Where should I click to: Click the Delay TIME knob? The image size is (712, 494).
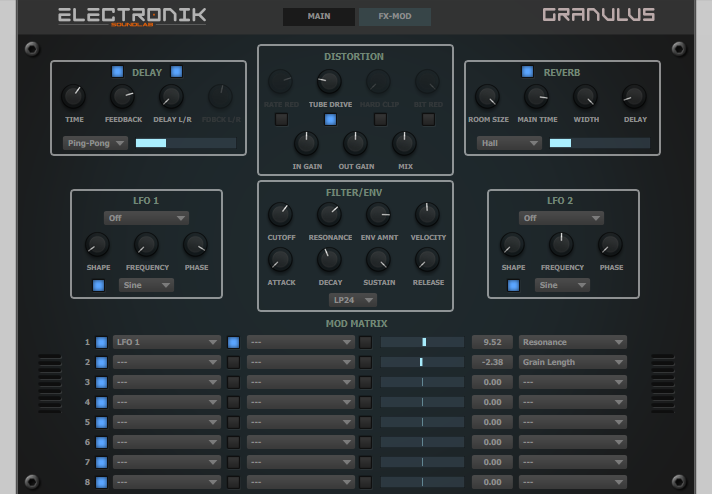pos(74,96)
